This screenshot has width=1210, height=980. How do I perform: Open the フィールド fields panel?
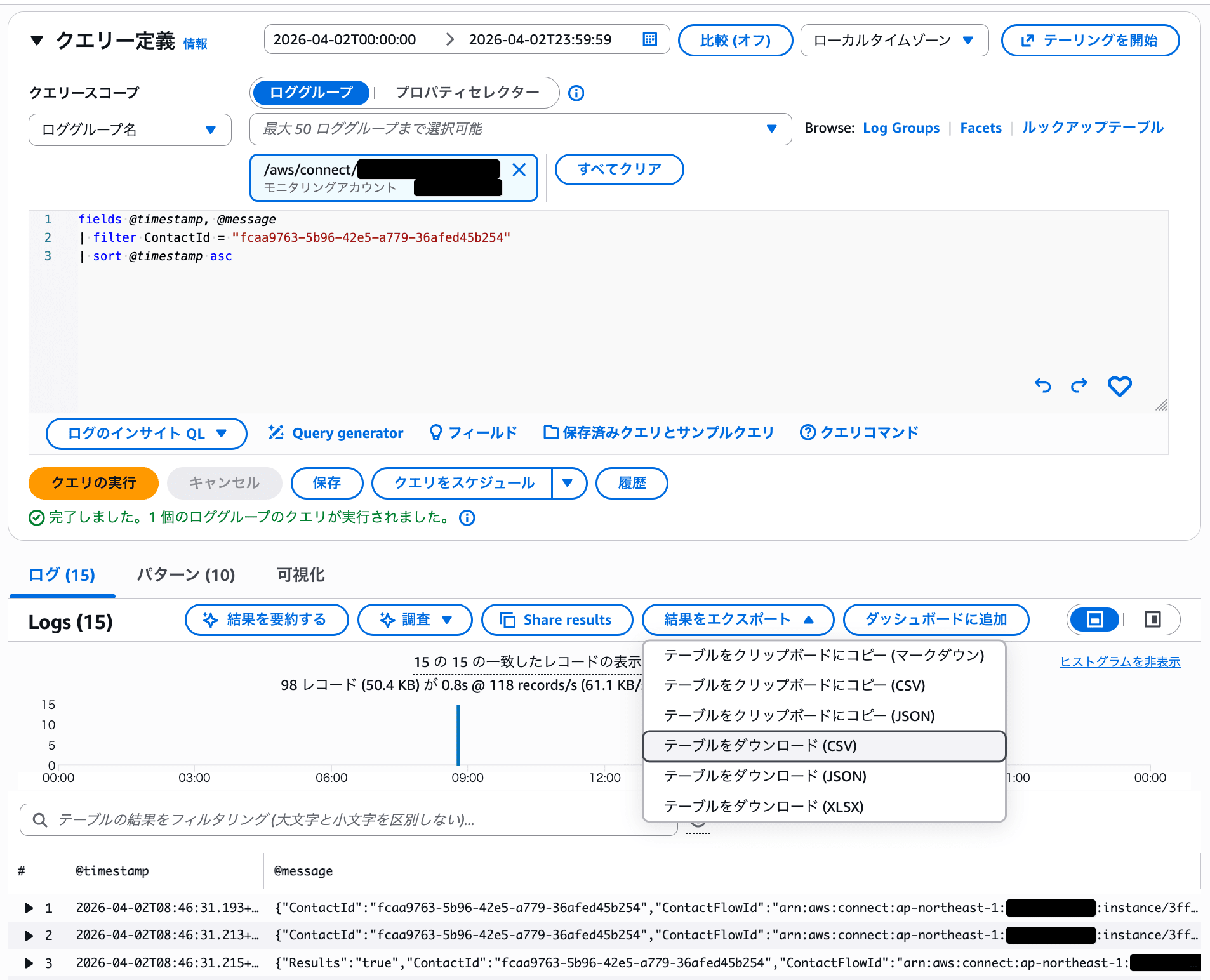coord(474,433)
